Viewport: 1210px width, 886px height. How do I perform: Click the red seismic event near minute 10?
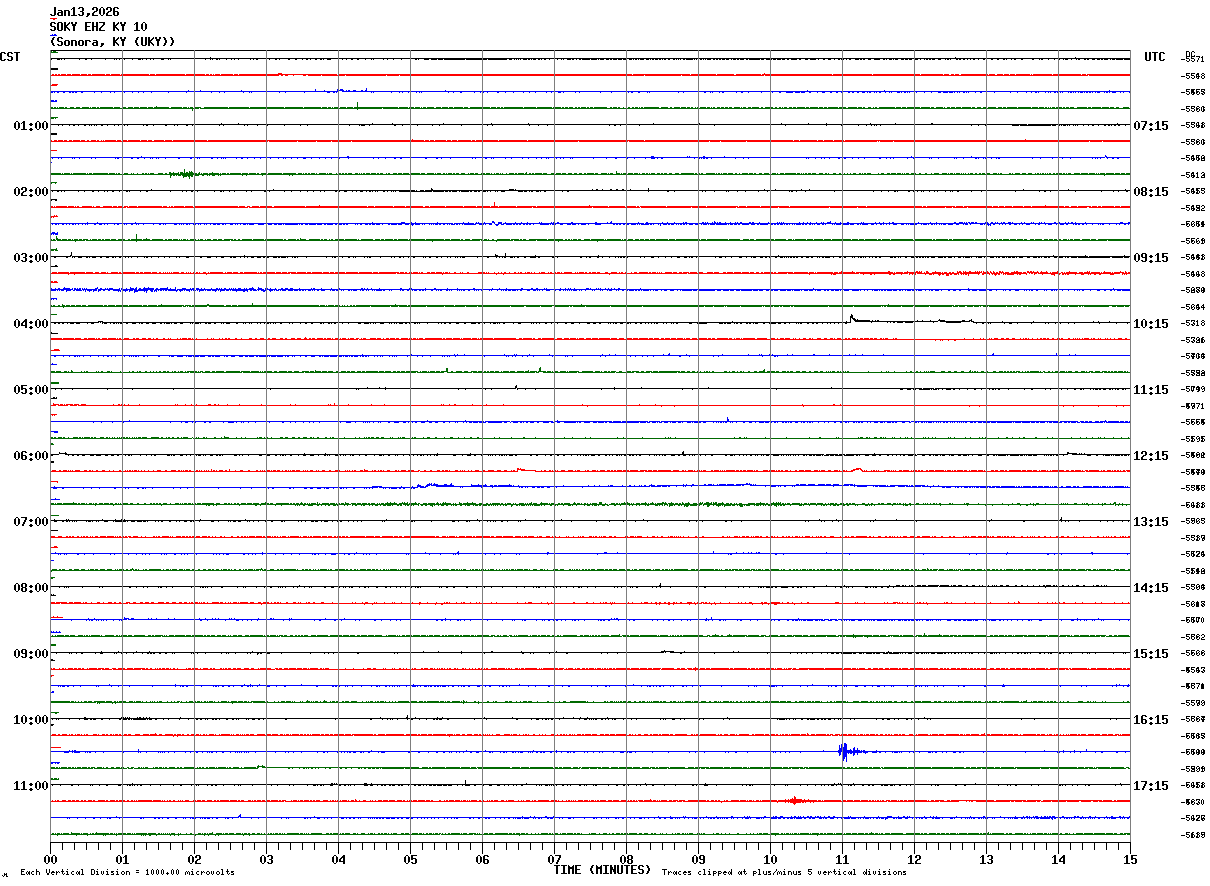click(795, 800)
